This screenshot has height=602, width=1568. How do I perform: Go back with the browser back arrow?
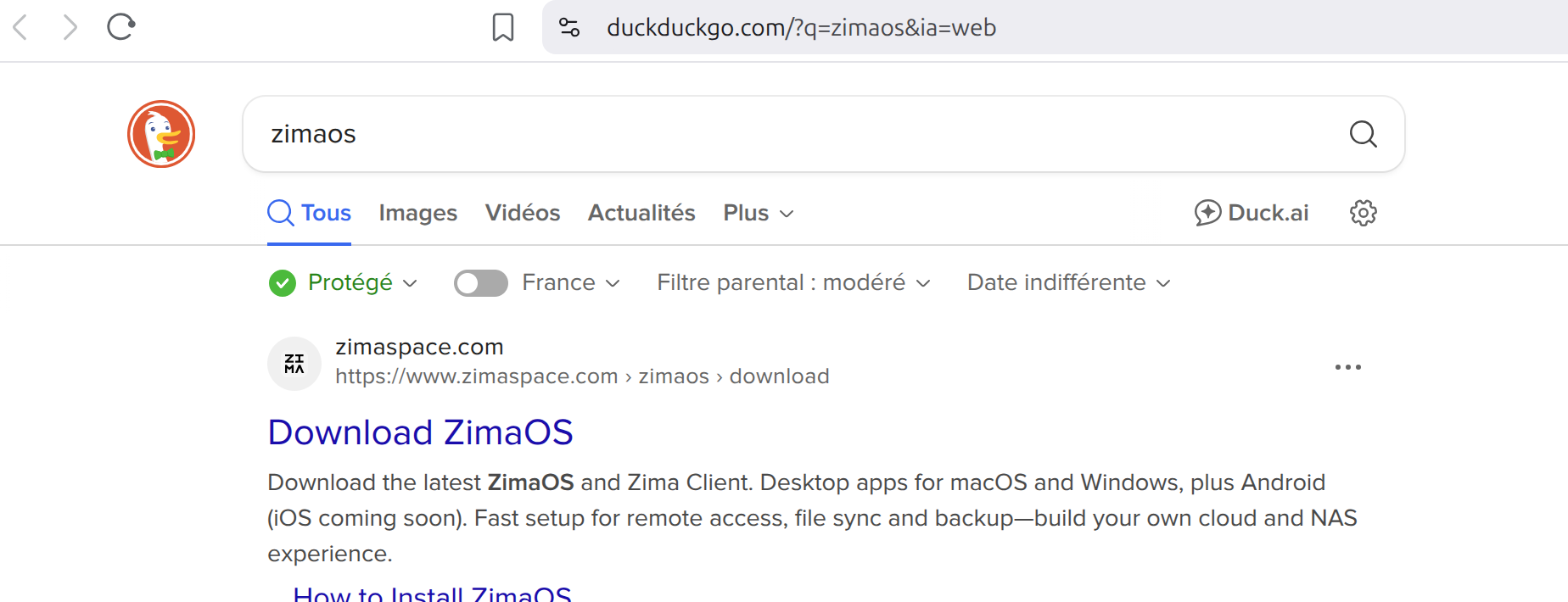pos(21,27)
